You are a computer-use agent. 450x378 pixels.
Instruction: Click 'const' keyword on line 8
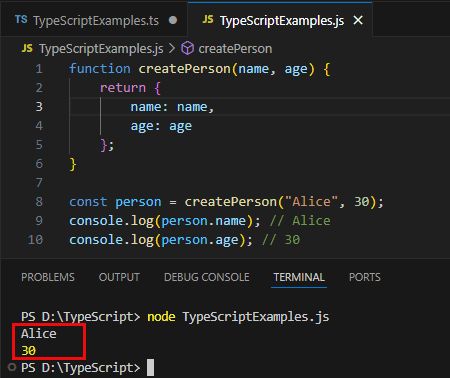88,202
